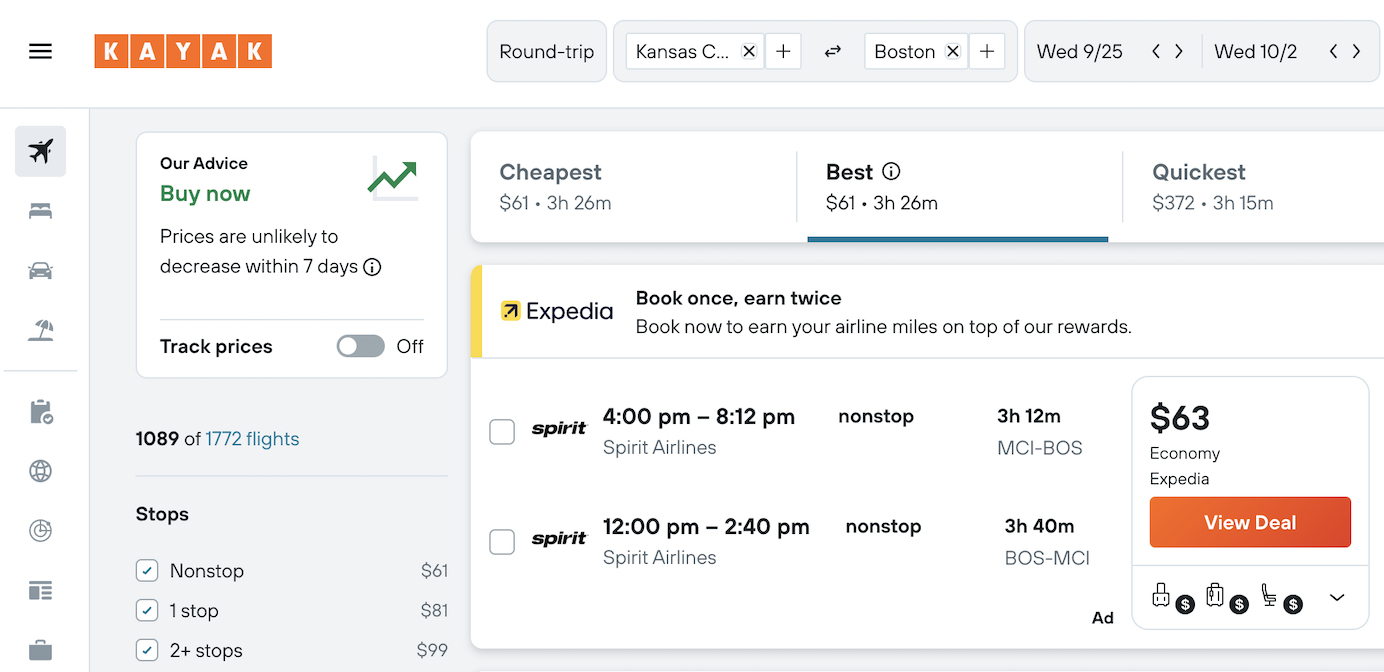Open the news layout sidebar icon
The image size is (1384, 672).
pyautogui.click(x=40, y=591)
